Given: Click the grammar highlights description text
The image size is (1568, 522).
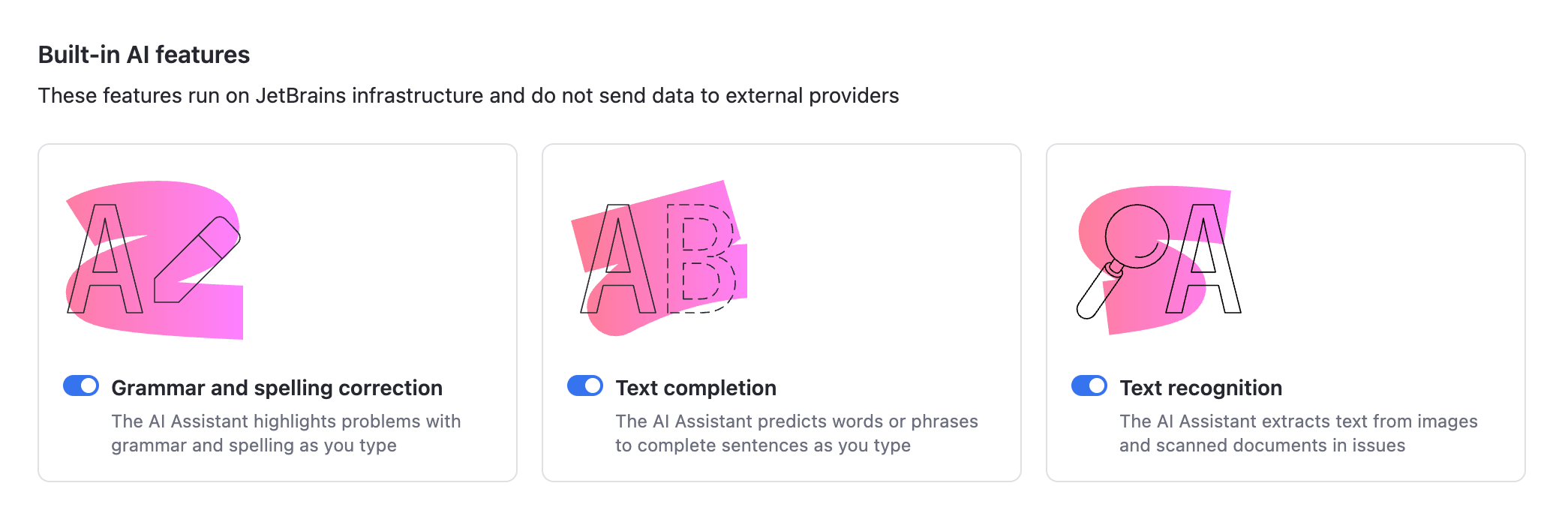Looking at the screenshot, I should (286, 433).
